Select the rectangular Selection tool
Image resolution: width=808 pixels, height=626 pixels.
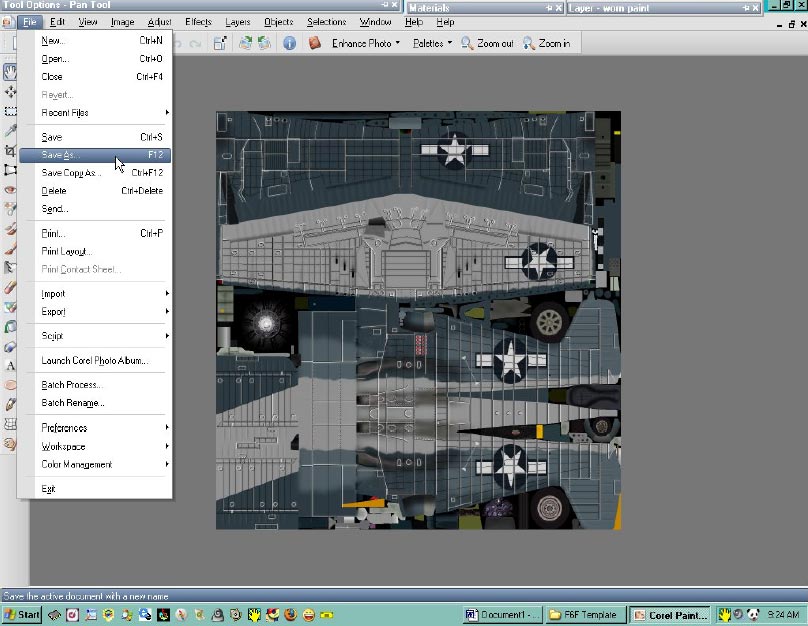[10, 112]
